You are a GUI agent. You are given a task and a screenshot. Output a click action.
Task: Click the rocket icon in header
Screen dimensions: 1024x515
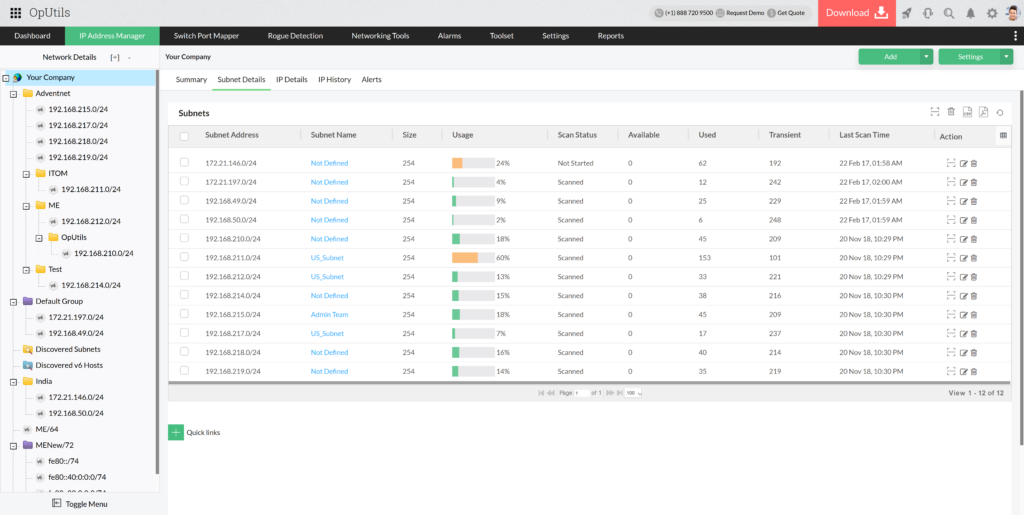(907, 13)
